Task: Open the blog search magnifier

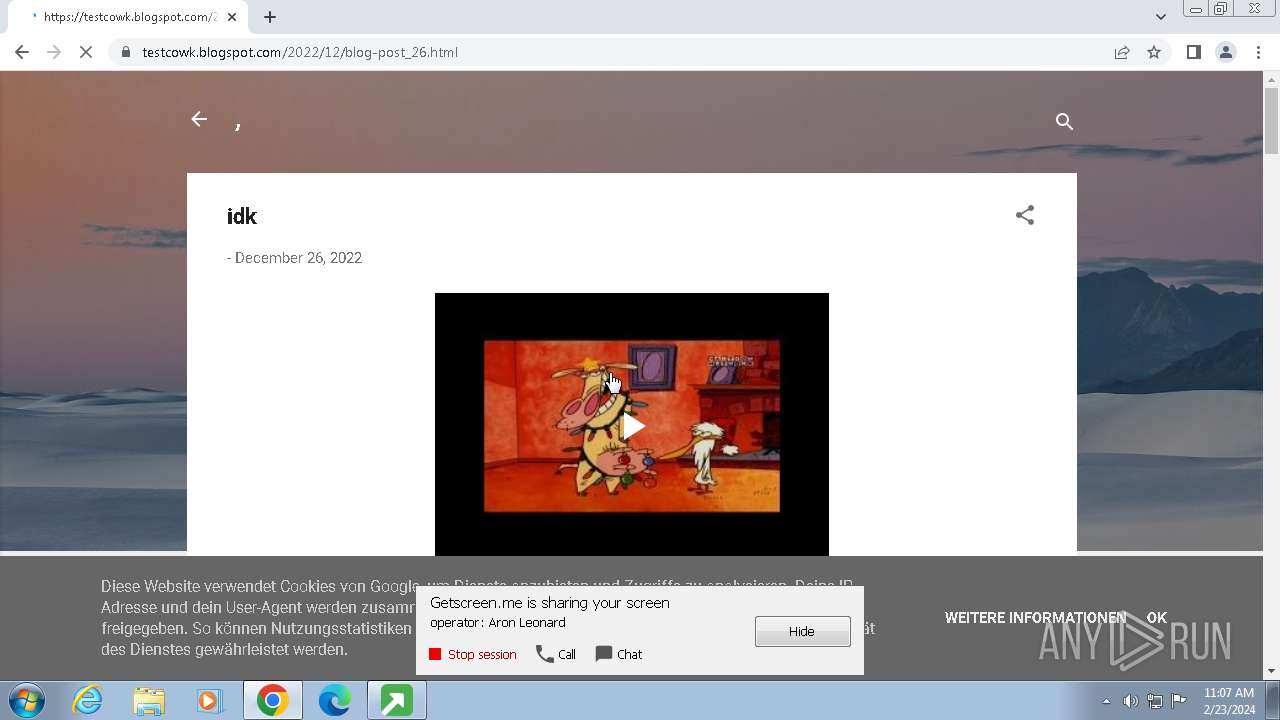Action: click(x=1064, y=121)
